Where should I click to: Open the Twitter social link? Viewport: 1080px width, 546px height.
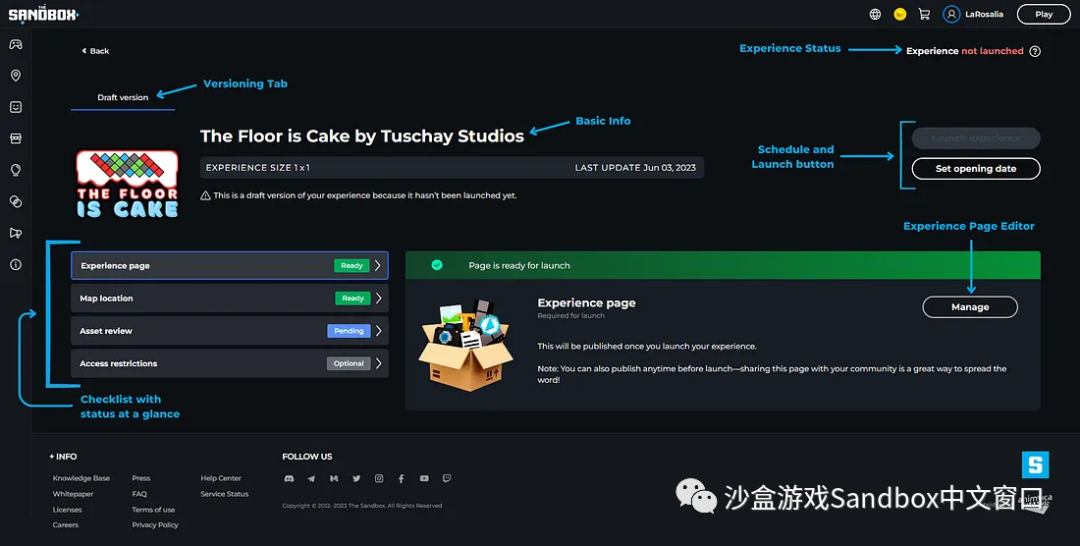coord(356,479)
